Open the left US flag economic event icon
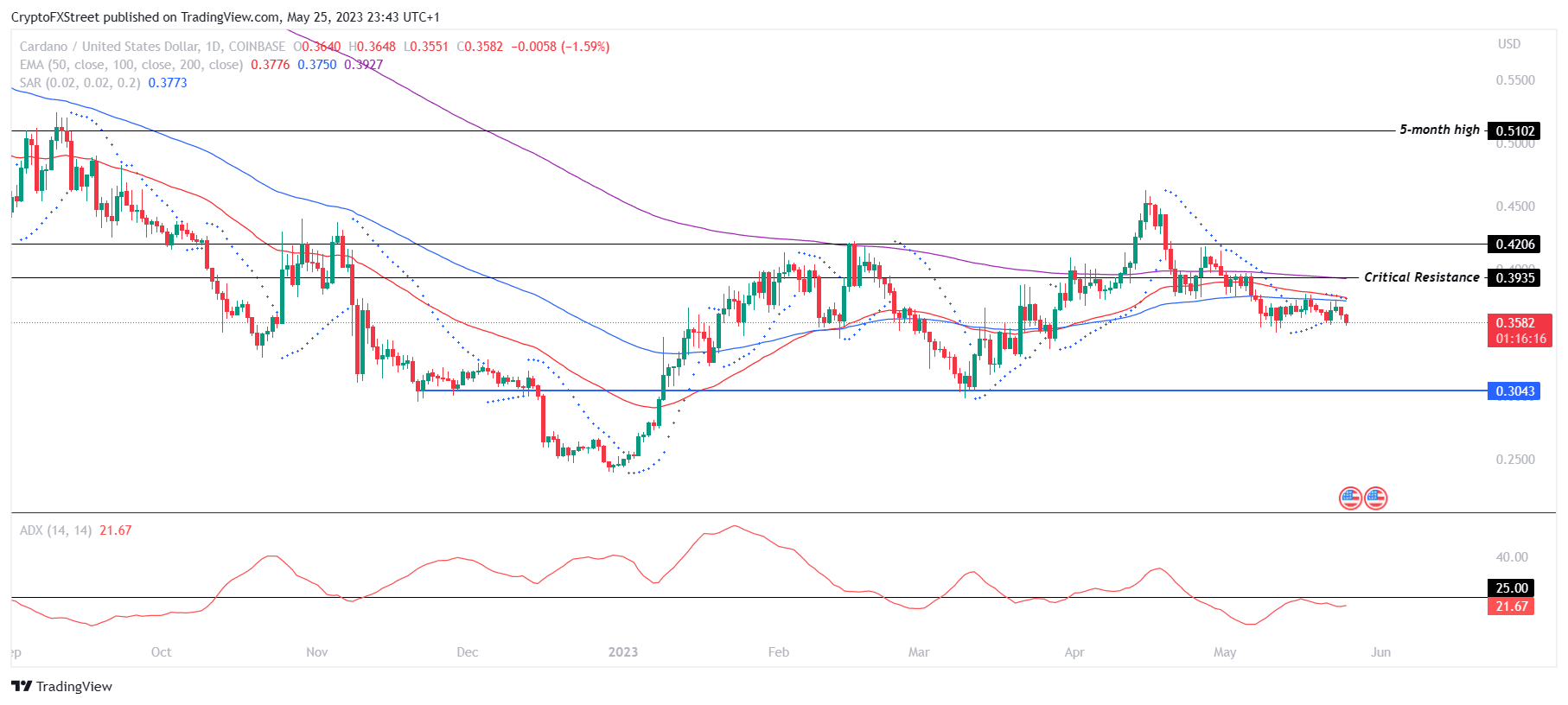 click(x=1350, y=498)
